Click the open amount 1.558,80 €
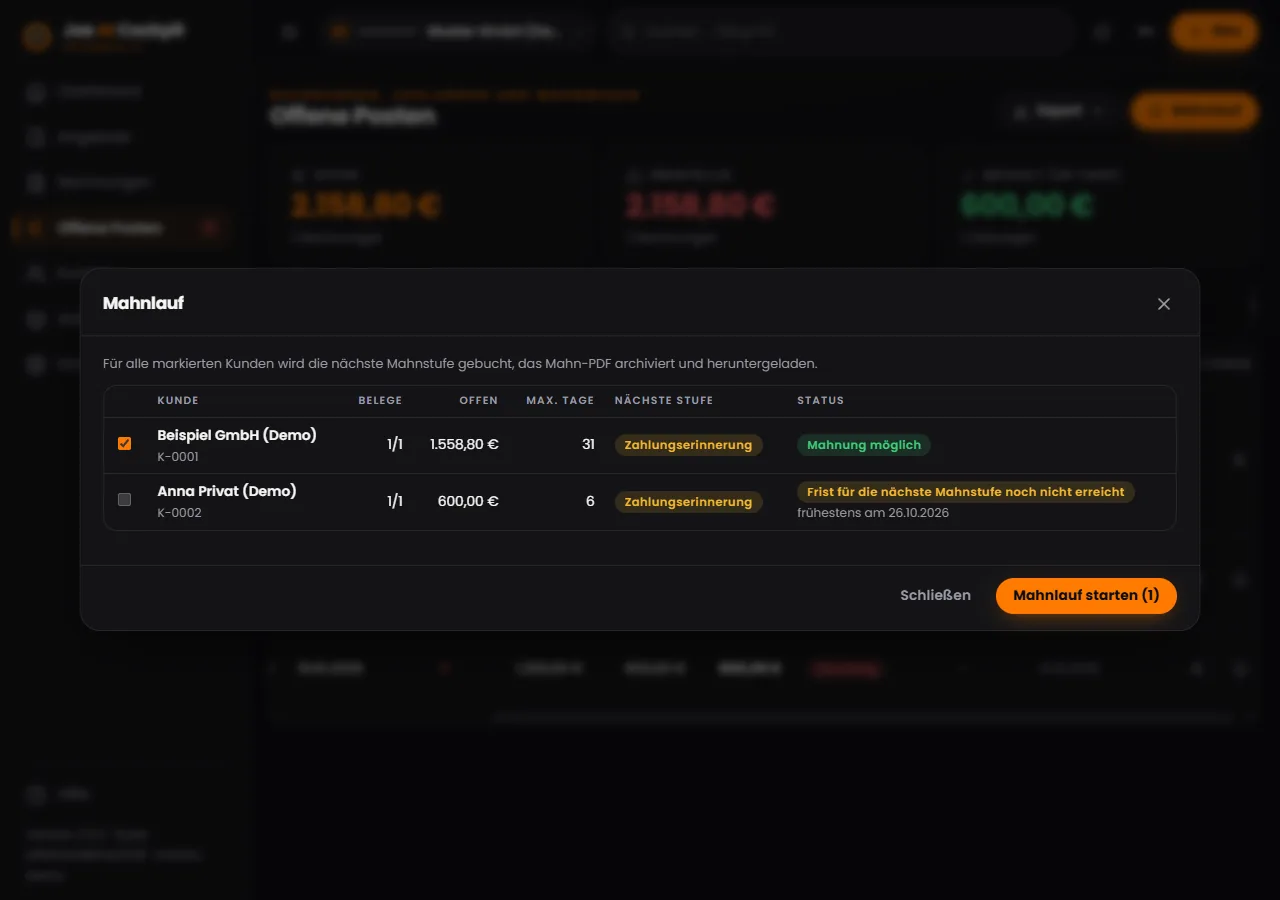Screen dimensions: 1280x900 464,444
